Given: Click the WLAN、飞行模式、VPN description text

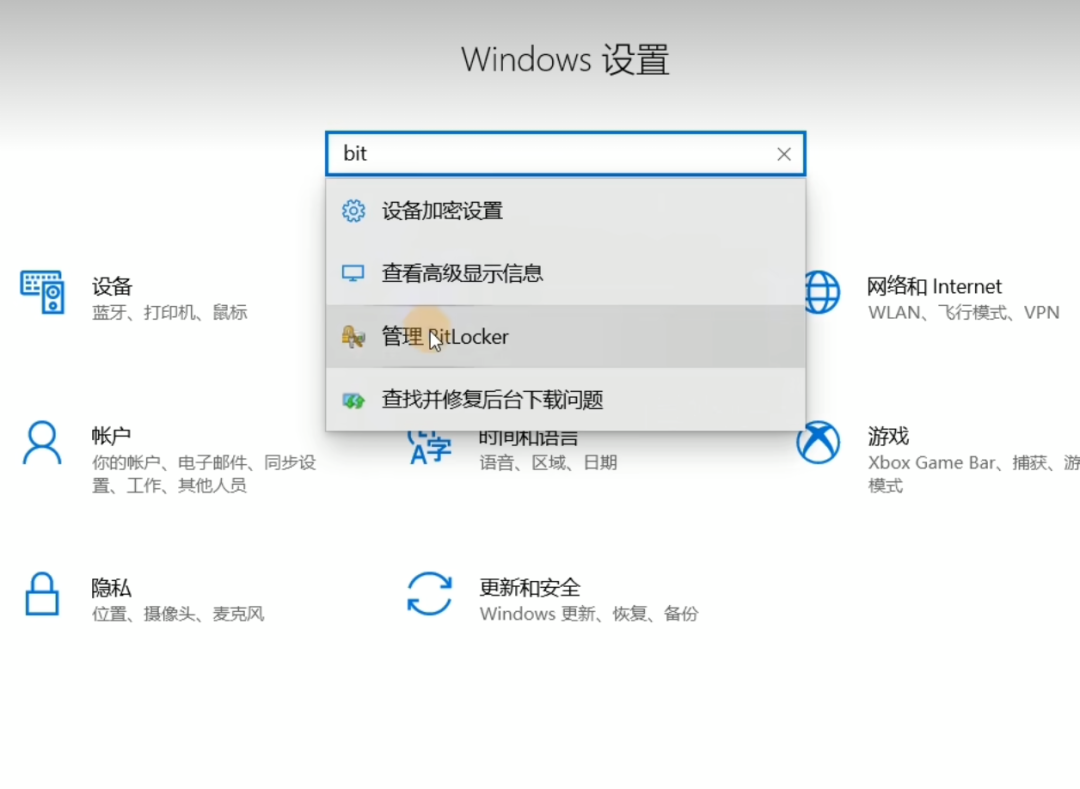Looking at the screenshot, I should pos(964,313).
